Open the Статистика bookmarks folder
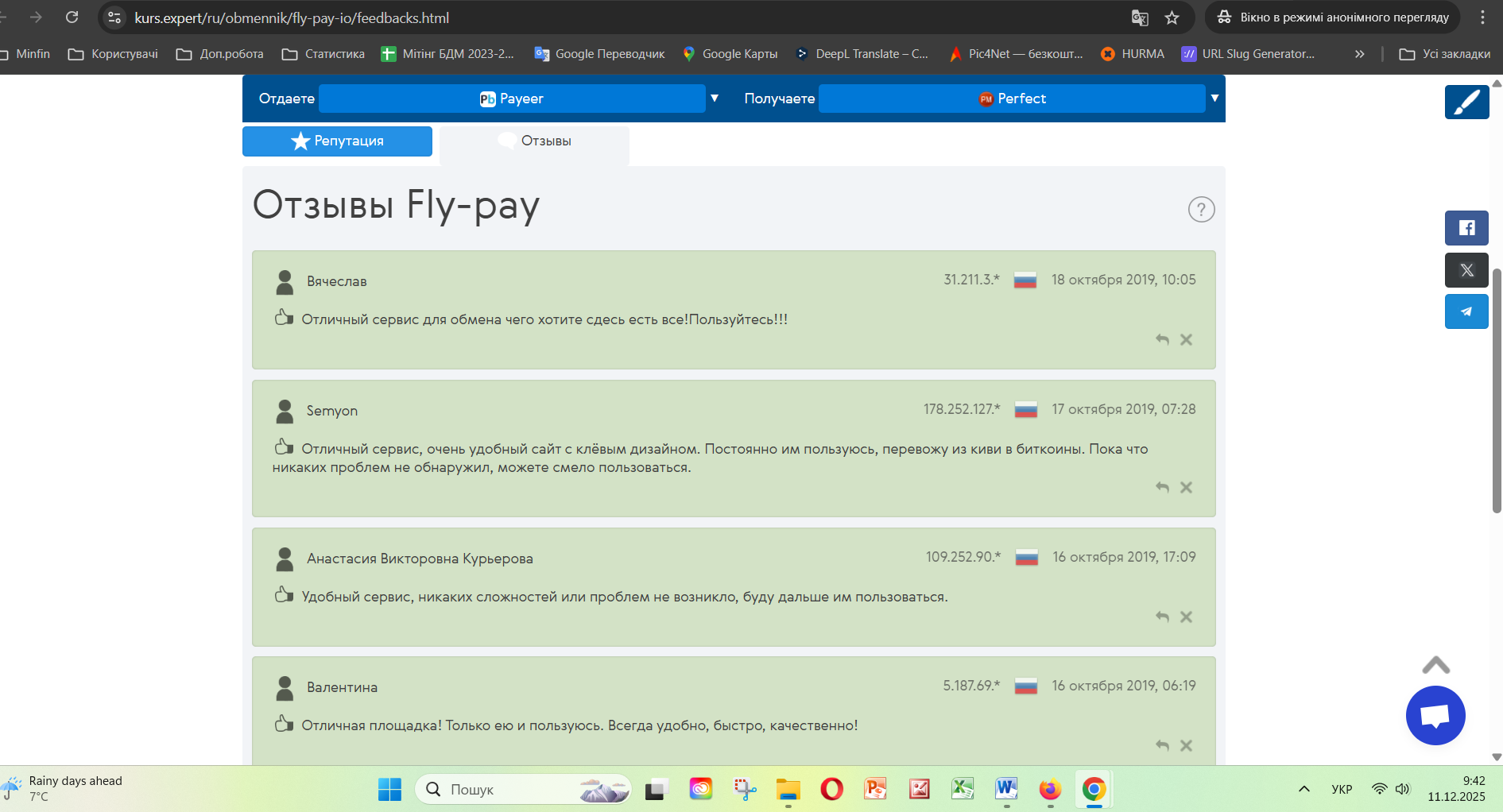This screenshot has width=1503, height=812. coord(323,54)
